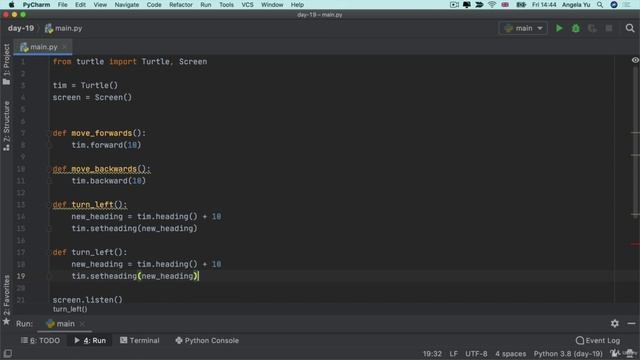Open the View menu
Image resolution: width=640 pixels, height=360 pixels.
(100, 4)
